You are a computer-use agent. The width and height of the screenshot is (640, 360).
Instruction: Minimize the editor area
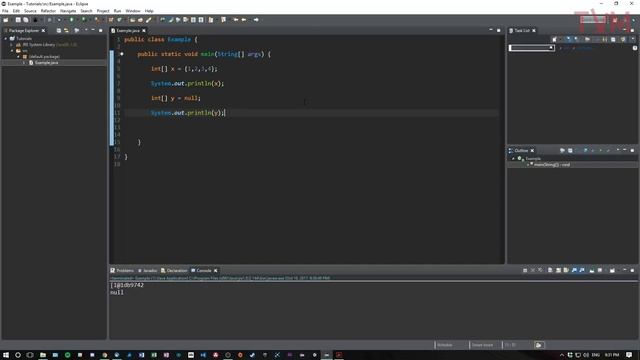click(491, 30)
